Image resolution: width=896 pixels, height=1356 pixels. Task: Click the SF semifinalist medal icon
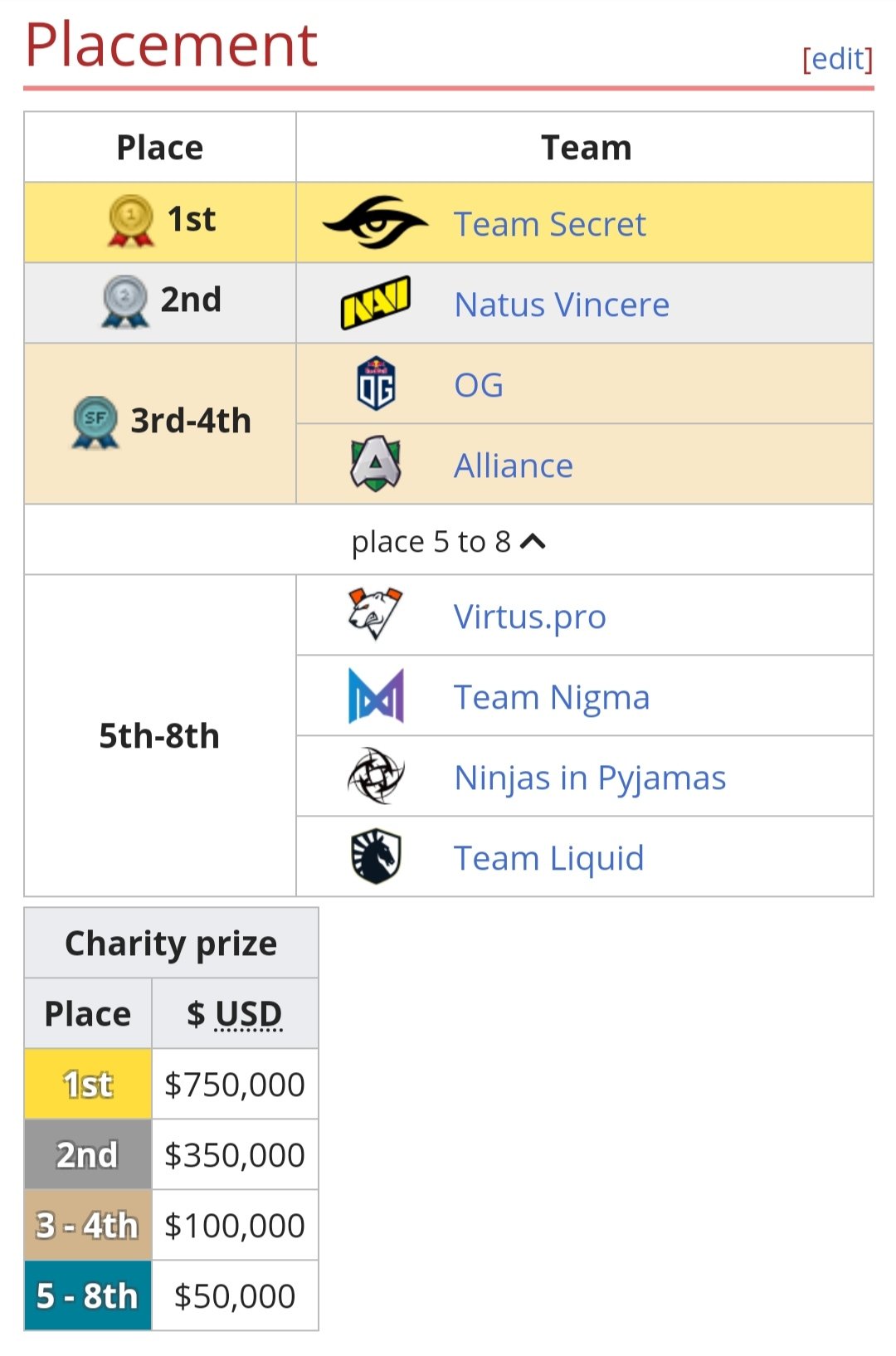click(95, 422)
